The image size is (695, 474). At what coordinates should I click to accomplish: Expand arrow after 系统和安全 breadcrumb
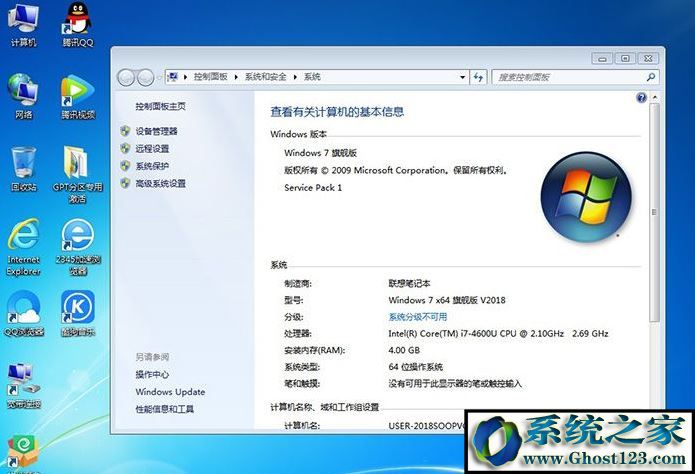click(x=295, y=77)
